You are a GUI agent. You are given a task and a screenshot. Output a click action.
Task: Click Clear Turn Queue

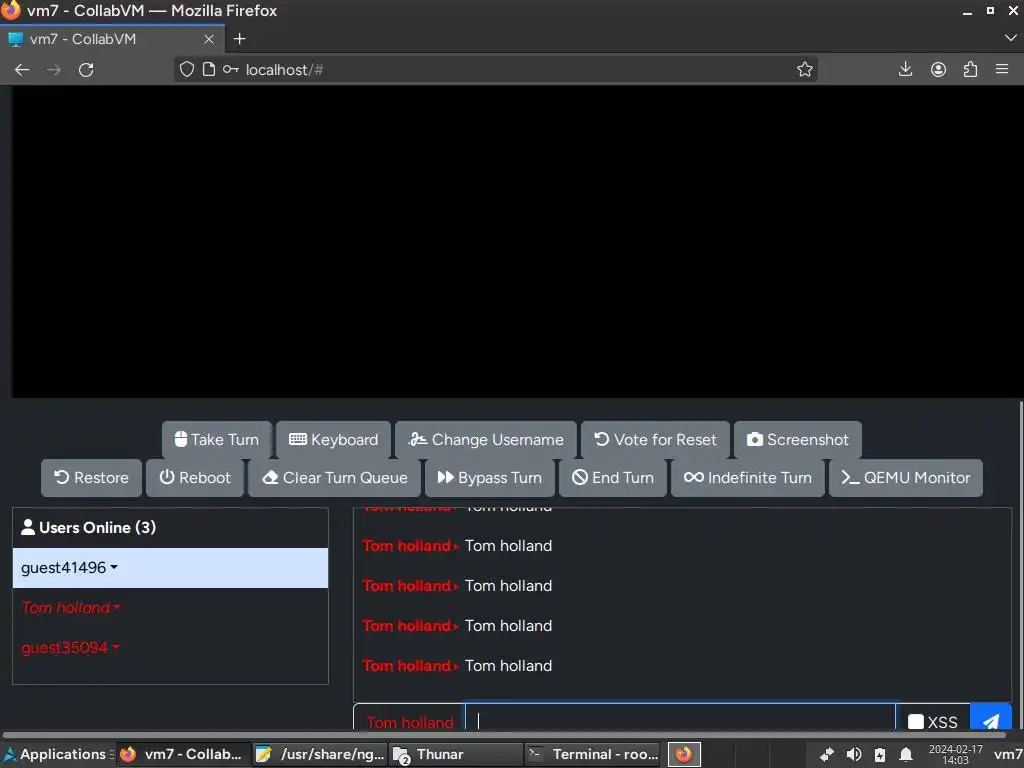coord(334,477)
